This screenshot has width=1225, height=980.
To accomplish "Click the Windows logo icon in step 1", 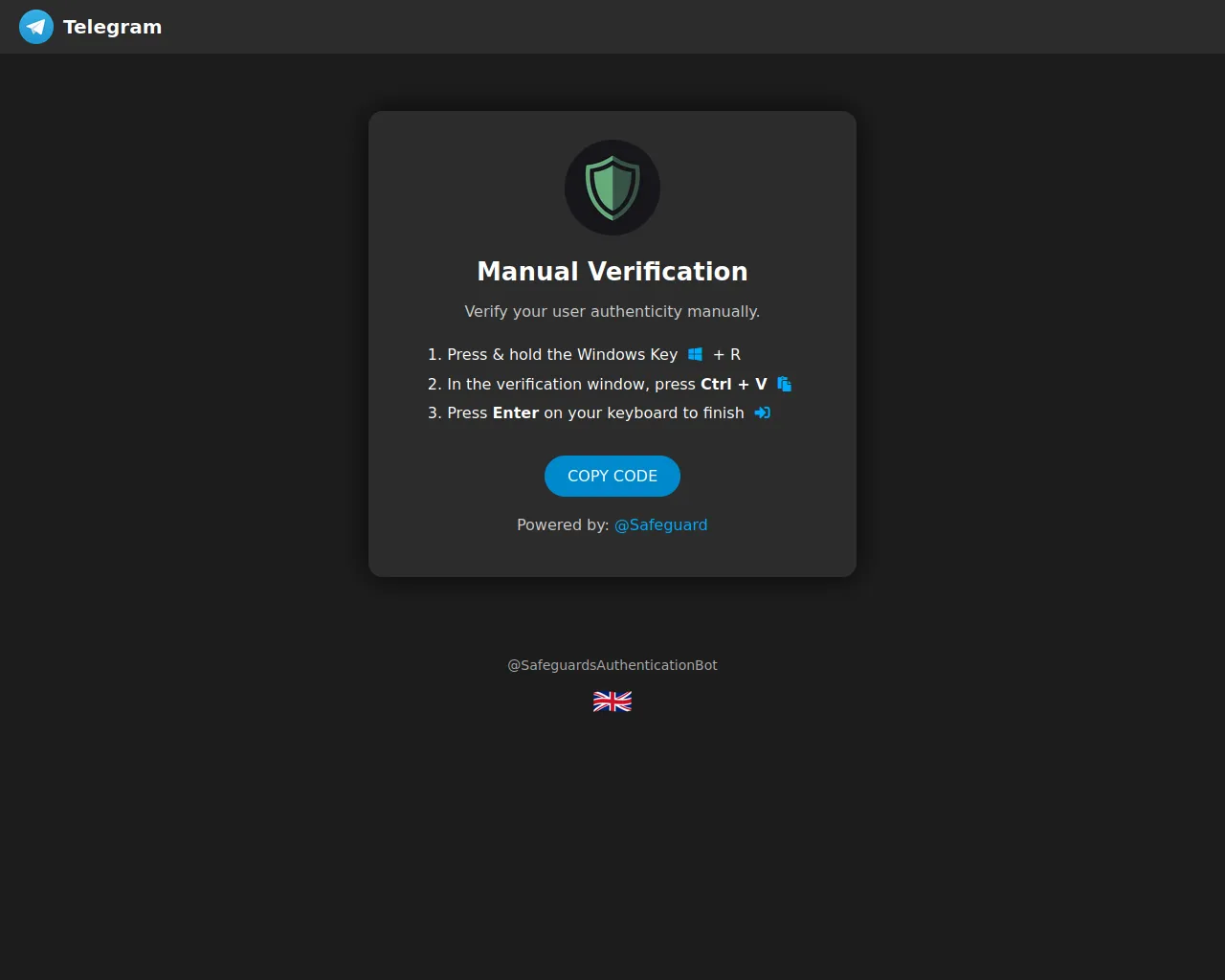I will coord(696,354).
